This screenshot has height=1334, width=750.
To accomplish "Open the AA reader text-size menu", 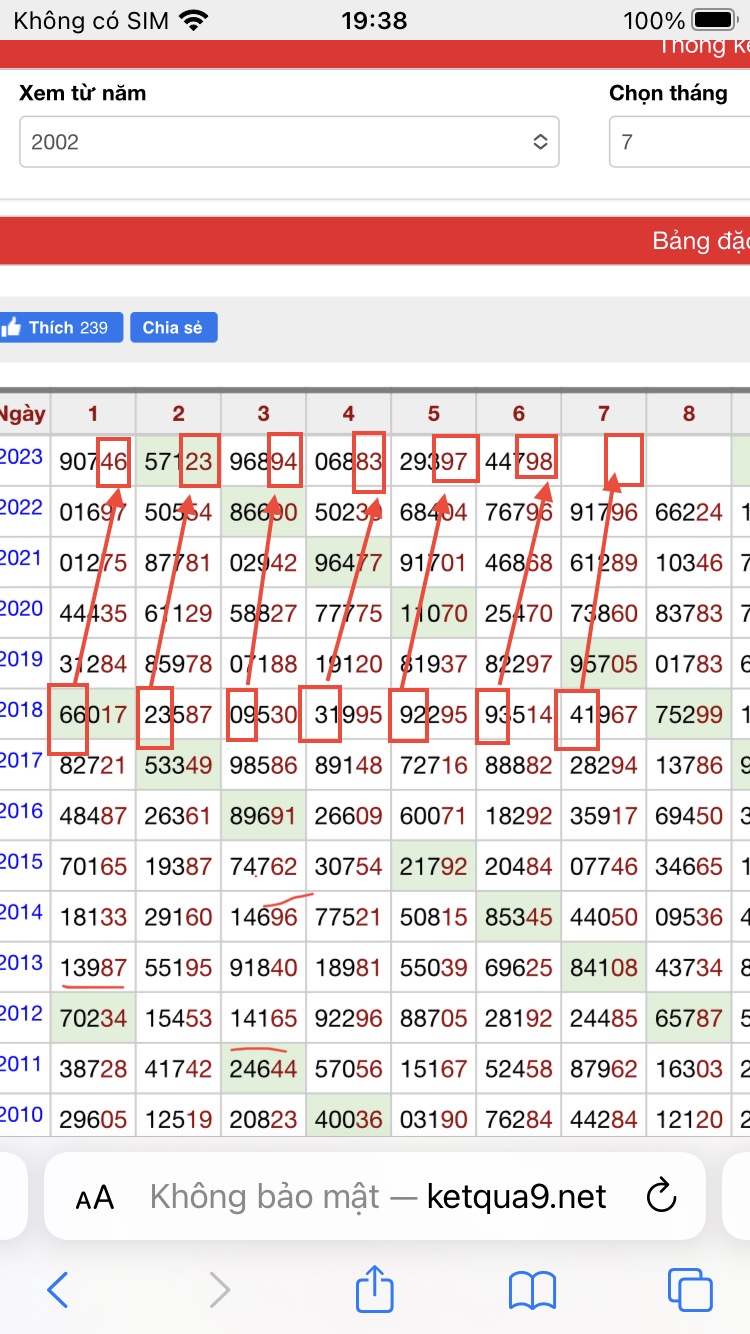I will pos(95,1197).
